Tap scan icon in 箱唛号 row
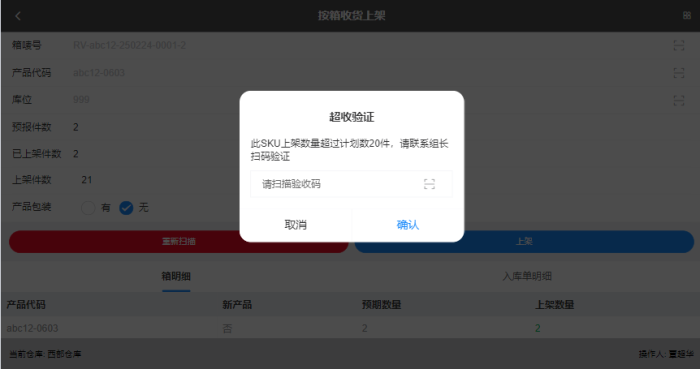This screenshot has width=700, height=369. [x=679, y=45]
